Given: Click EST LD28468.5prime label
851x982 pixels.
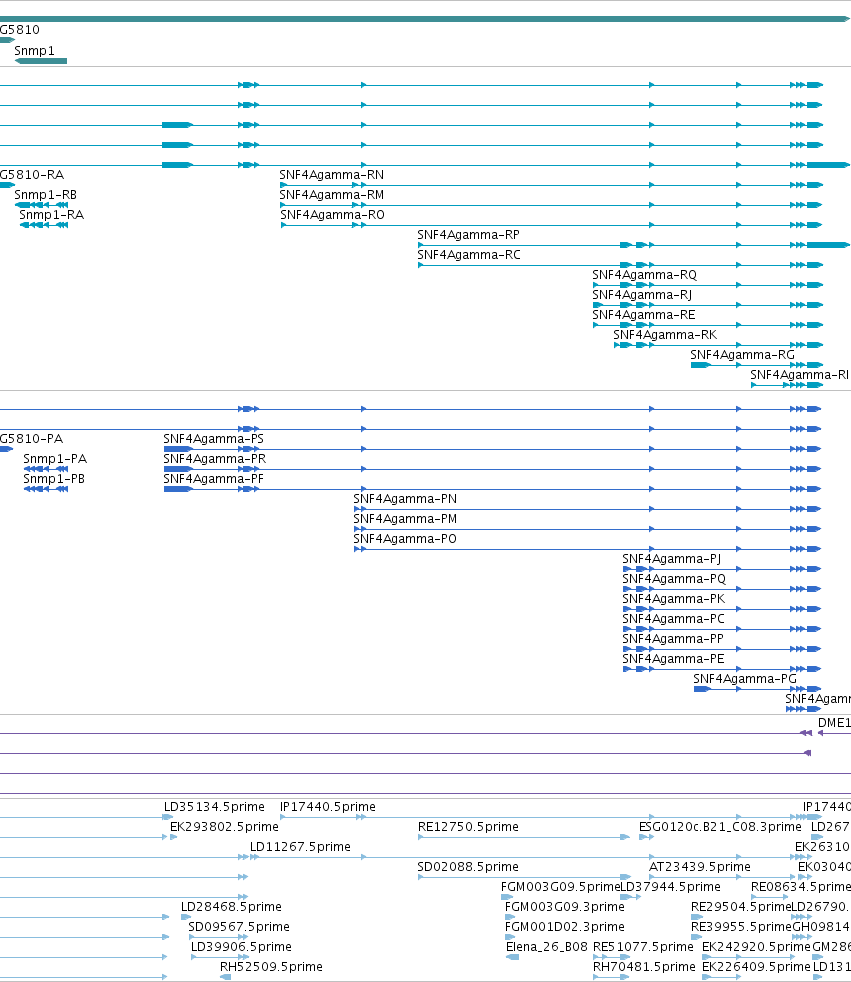Looking at the screenshot, I should (231, 907).
